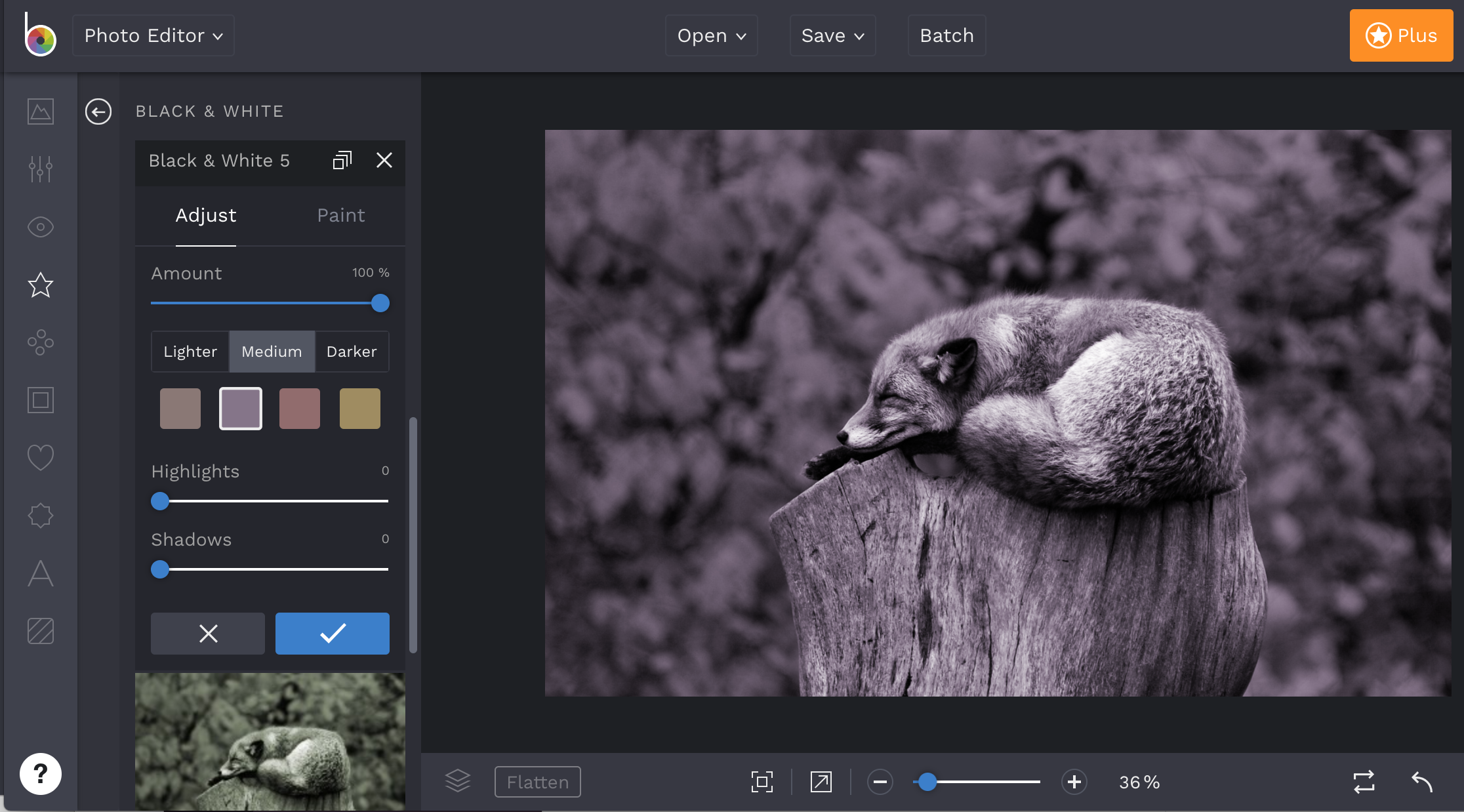
Task: Open the Artsy sidebar tool
Action: (41, 342)
